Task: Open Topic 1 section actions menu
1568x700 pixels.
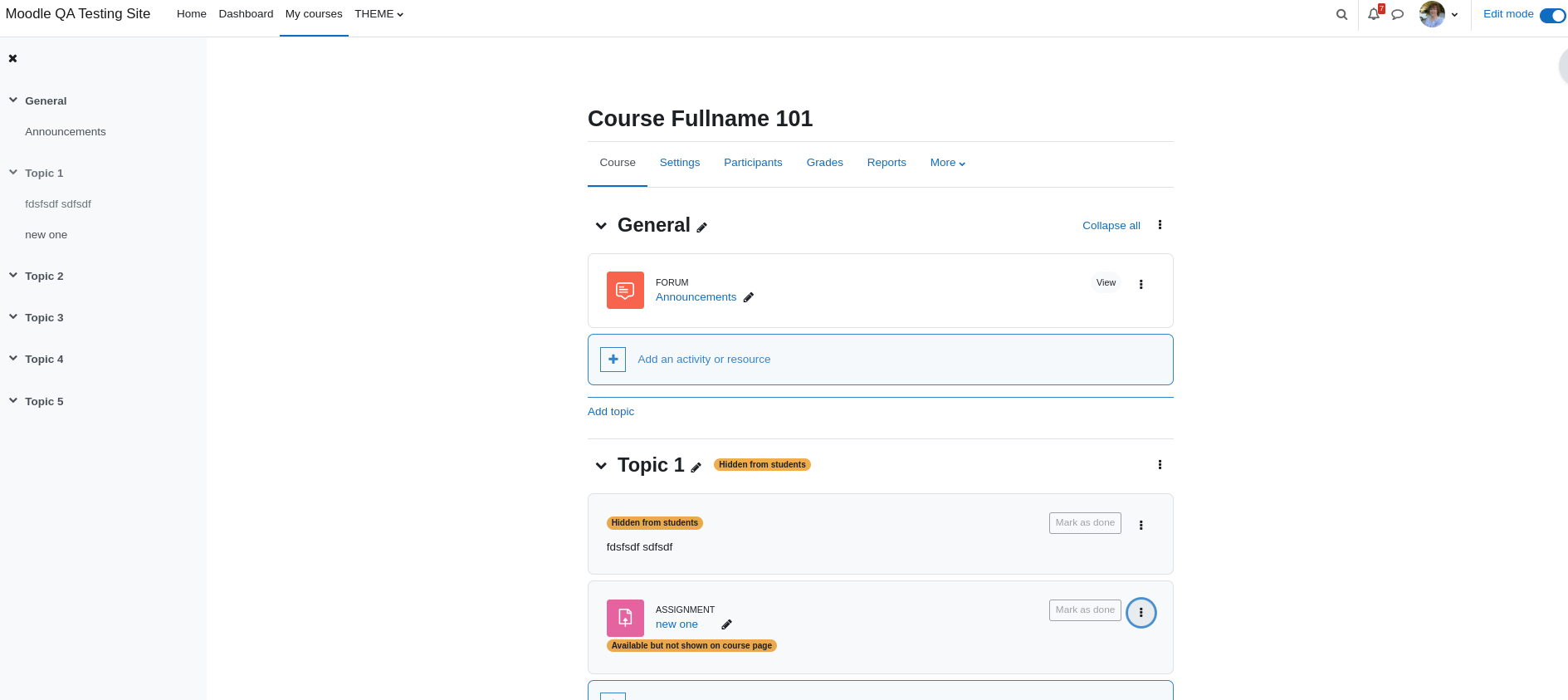Action: pos(1160,465)
